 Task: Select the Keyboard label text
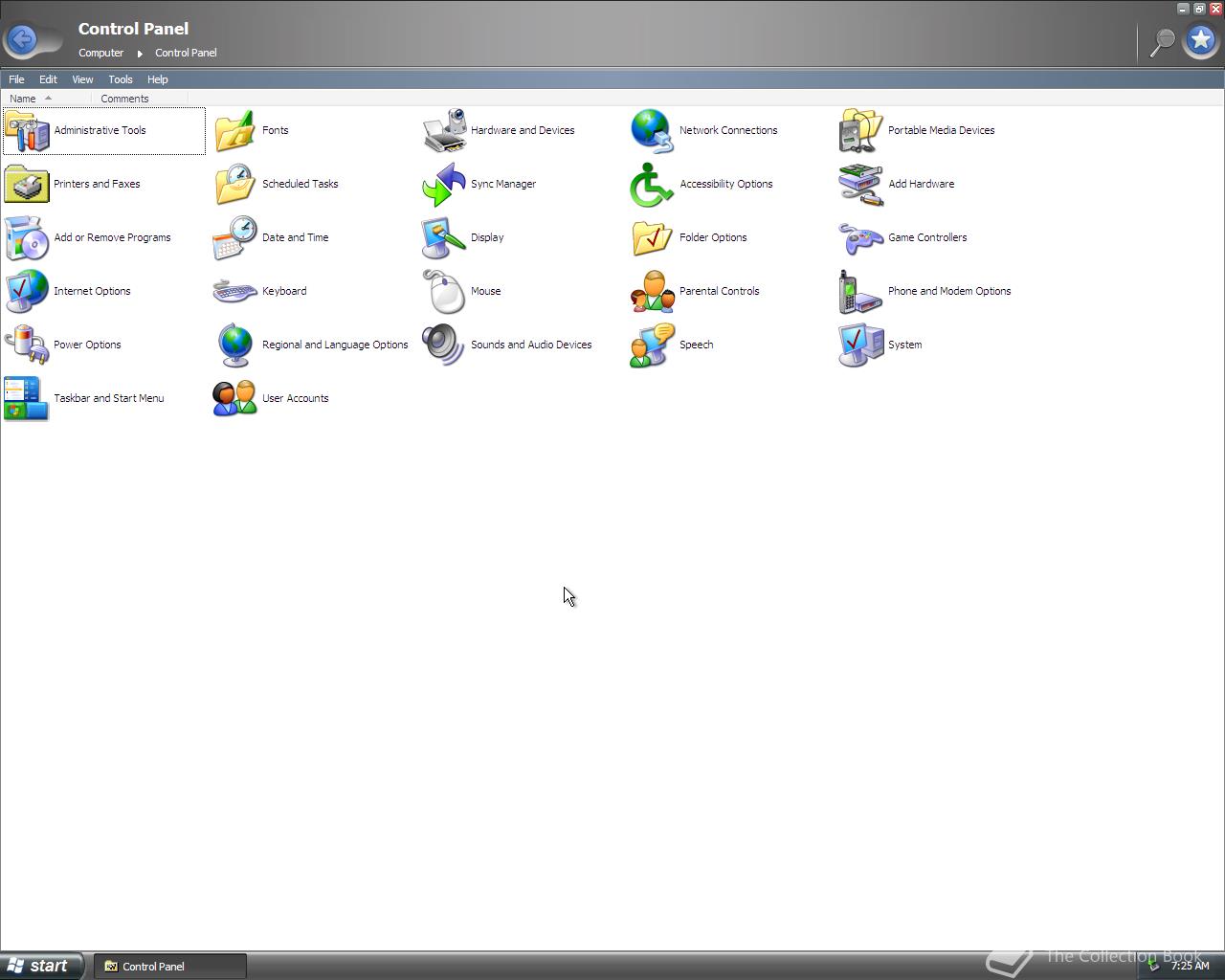pos(284,291)
